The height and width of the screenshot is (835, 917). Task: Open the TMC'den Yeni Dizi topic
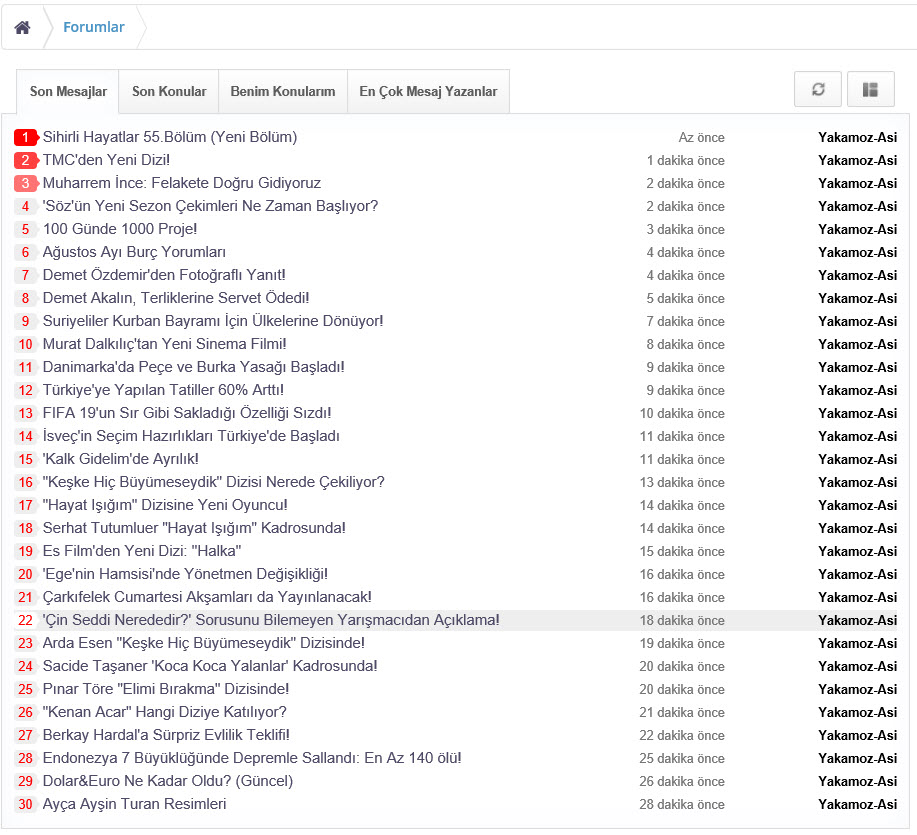[106, 160]
